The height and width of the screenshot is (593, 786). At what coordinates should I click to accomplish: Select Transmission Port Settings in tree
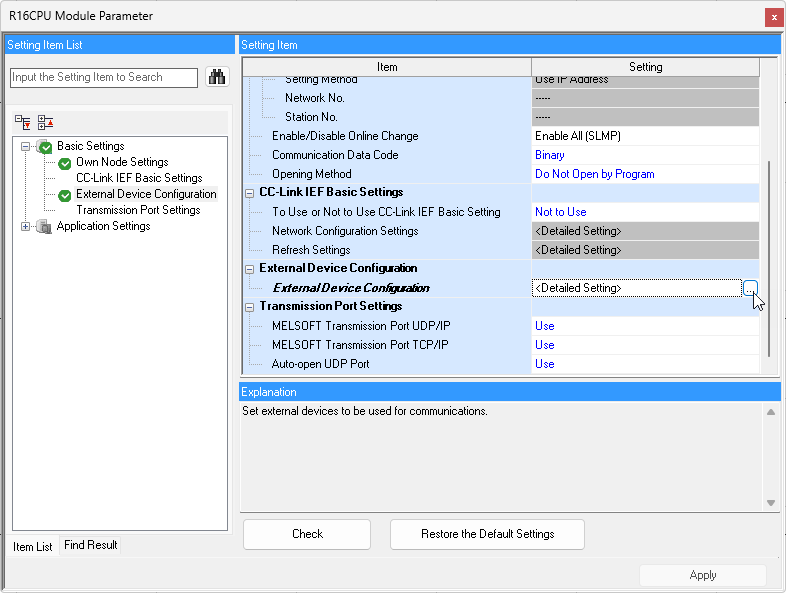[x=138, y=210]
